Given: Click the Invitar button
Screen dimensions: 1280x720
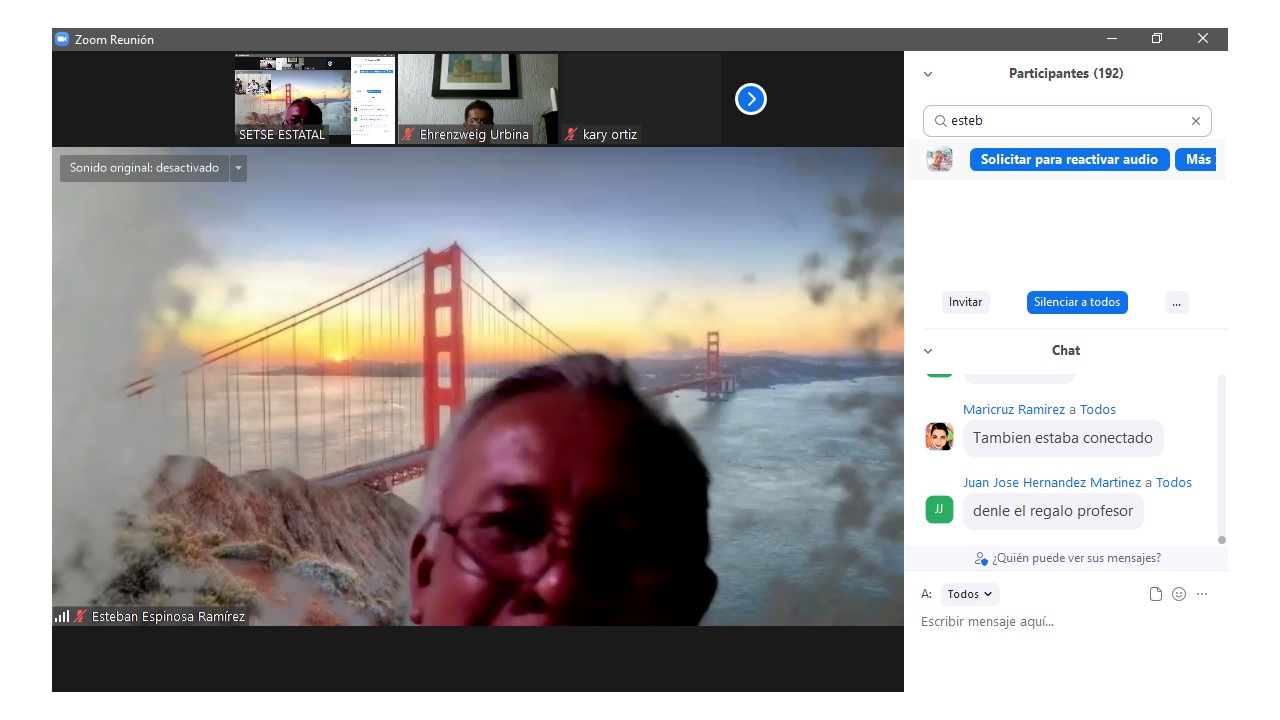Looking at the screenshot, I should click(965, 302).
